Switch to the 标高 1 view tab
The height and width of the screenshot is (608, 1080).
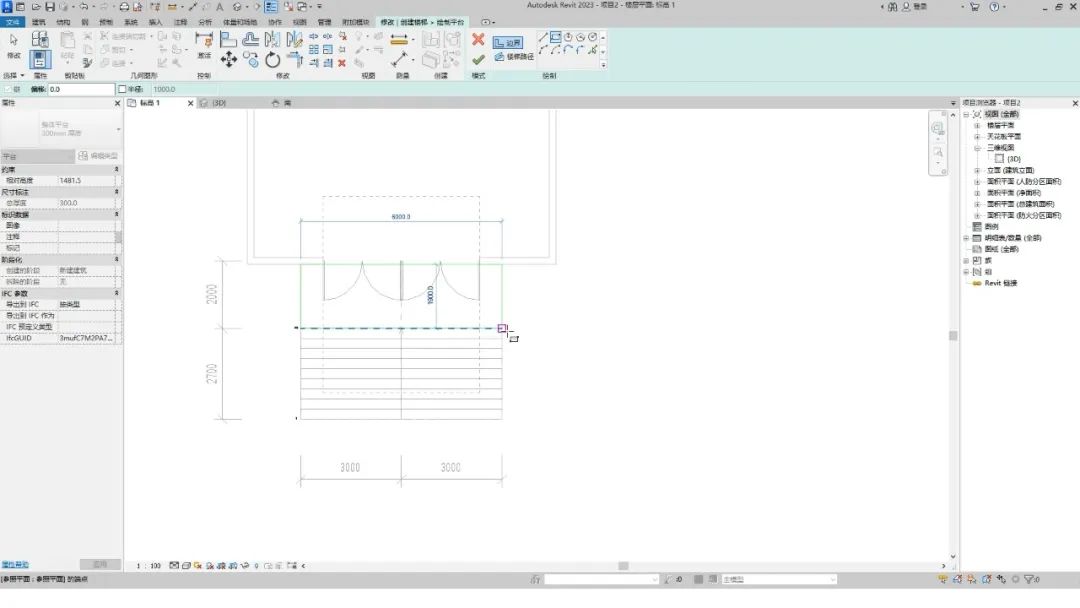pos(150,103)
